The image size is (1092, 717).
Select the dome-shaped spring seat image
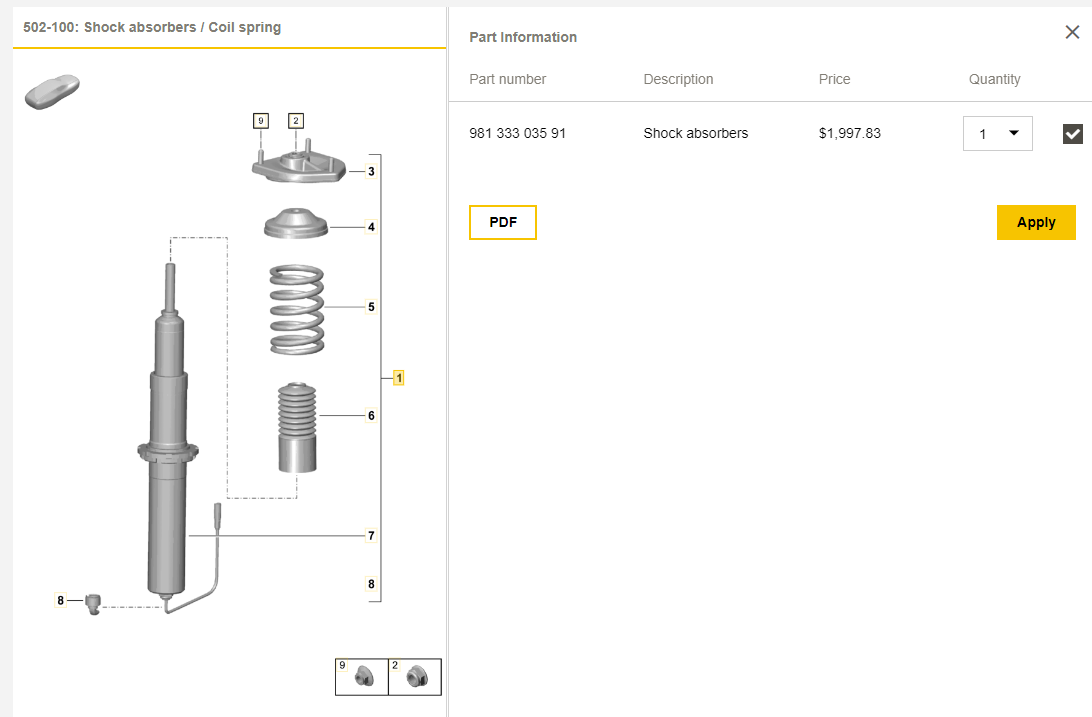[296, 223]
